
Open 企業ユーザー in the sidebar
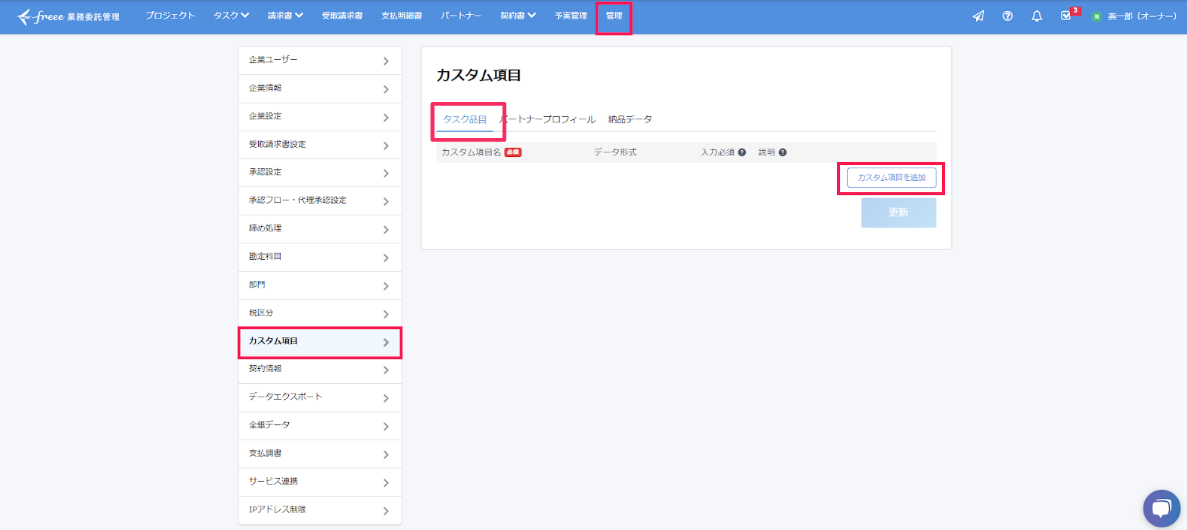(319, 61)
